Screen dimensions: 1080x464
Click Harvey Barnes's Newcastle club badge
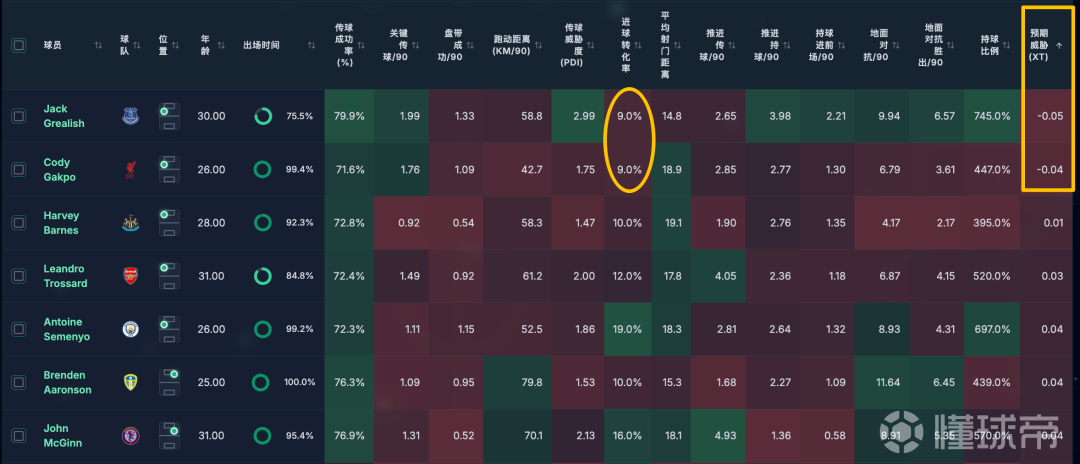point(130,222)
